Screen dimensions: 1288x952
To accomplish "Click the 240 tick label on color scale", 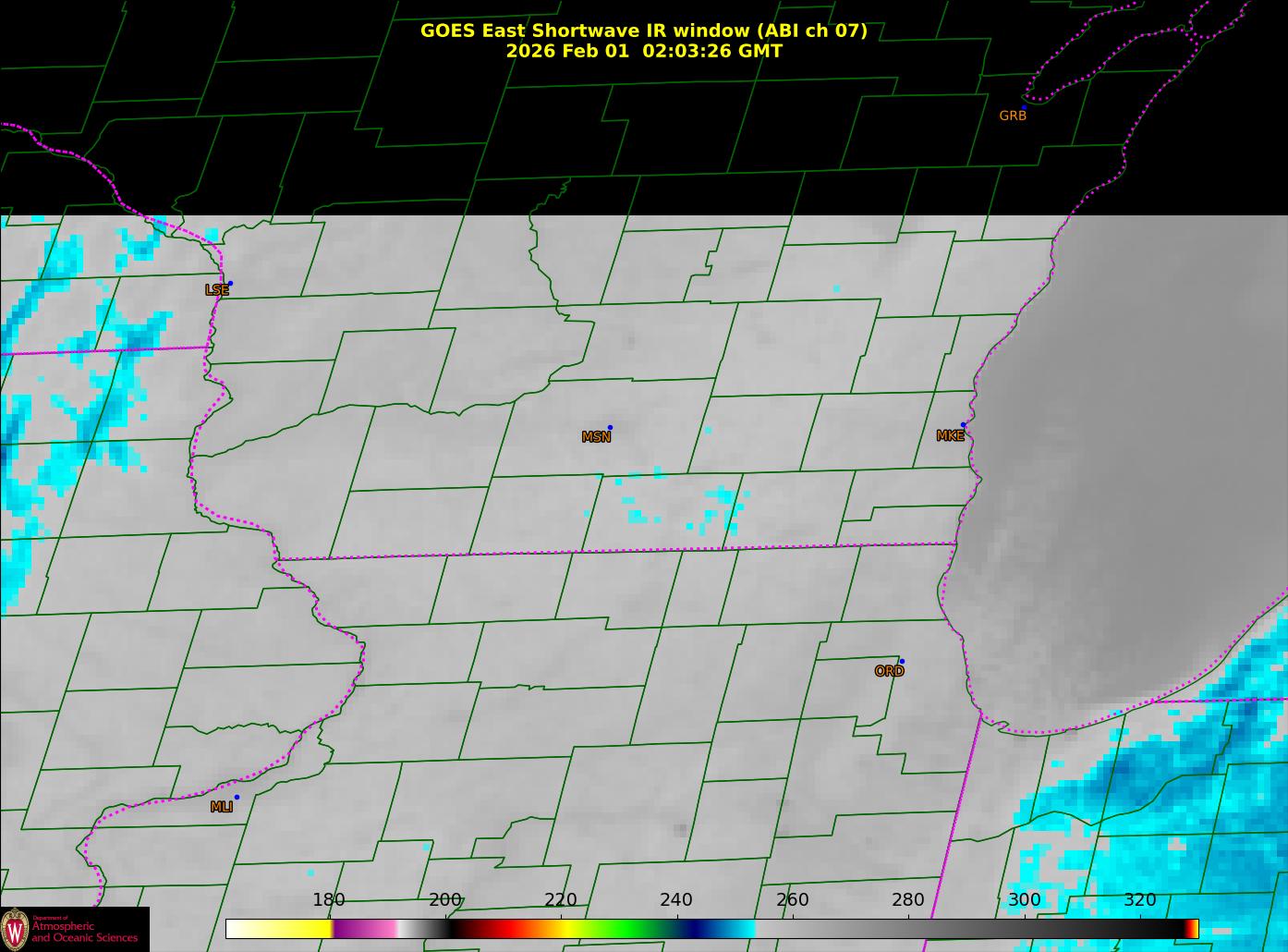I will [676, 900].
